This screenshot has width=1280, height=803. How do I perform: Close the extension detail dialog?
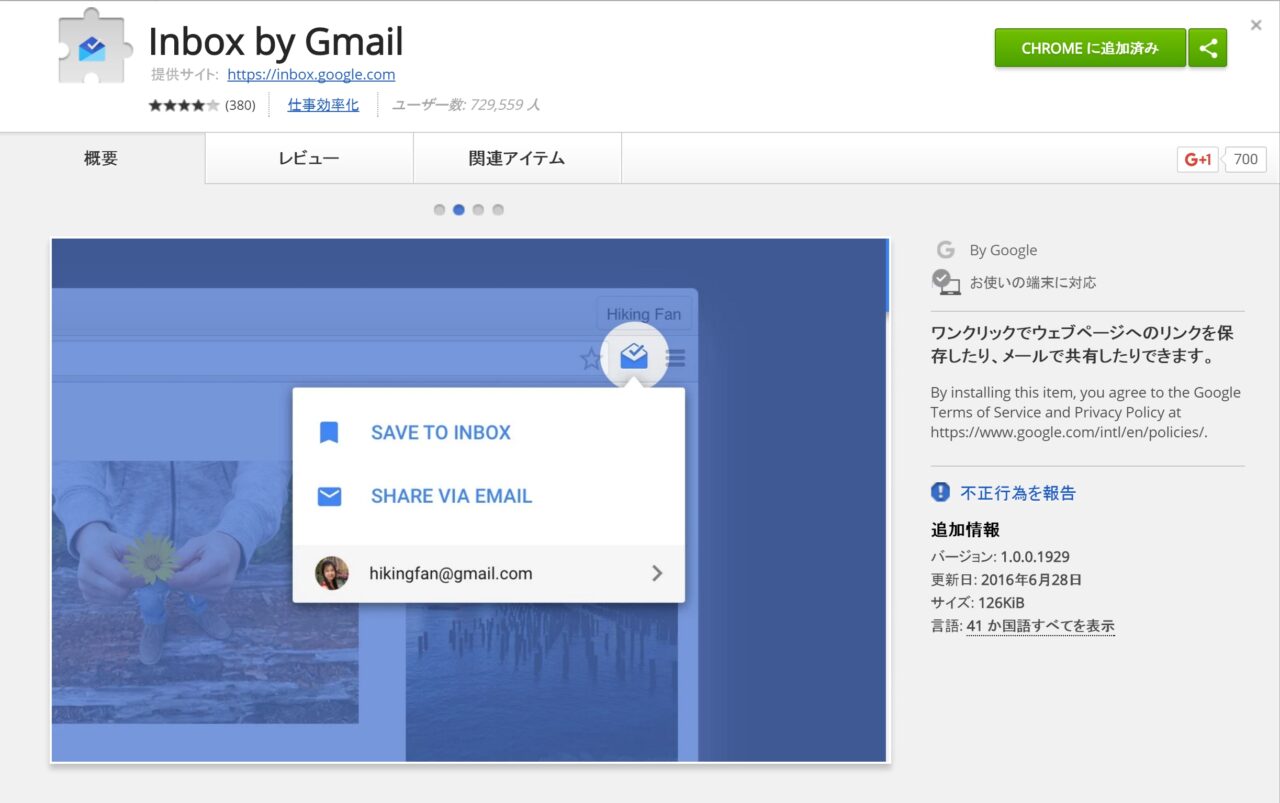1256,25
